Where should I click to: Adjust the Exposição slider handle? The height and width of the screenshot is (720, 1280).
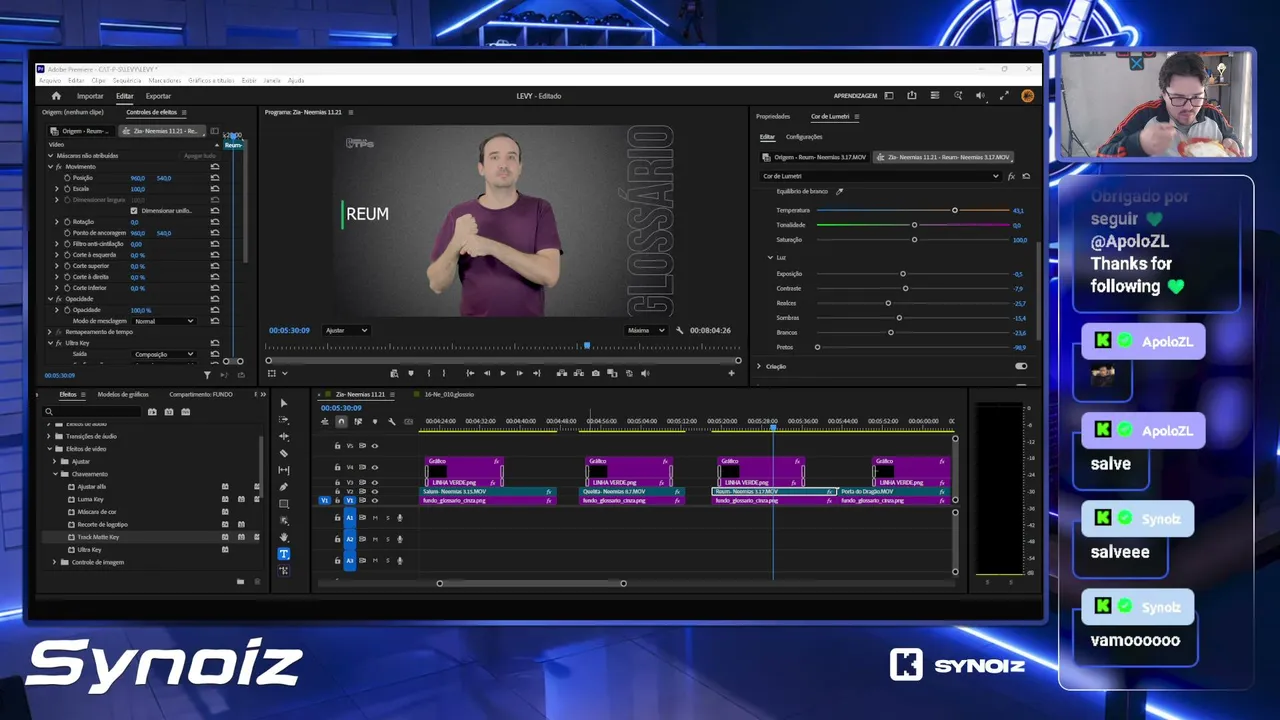coord(903,273)
